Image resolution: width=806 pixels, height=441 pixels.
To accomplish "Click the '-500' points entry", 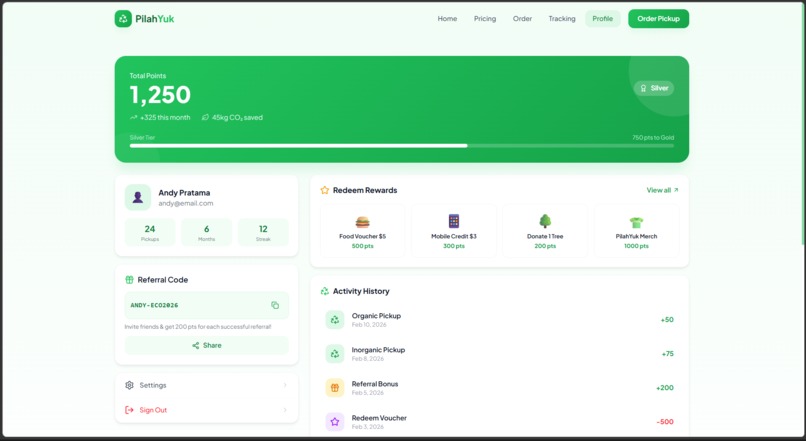I will [x=665, y=422].
